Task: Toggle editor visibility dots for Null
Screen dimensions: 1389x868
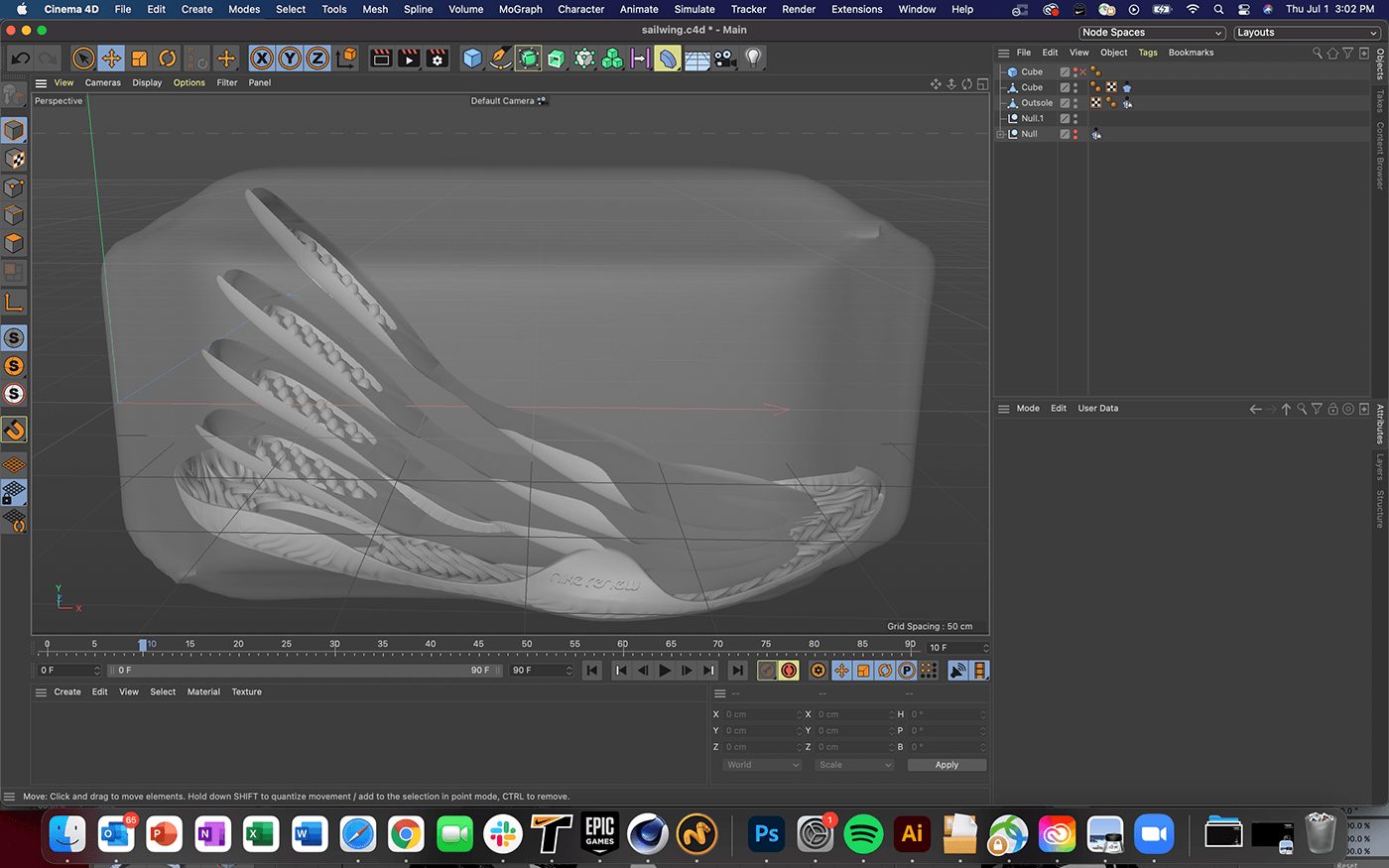Action: click(x=1075, y=134)
